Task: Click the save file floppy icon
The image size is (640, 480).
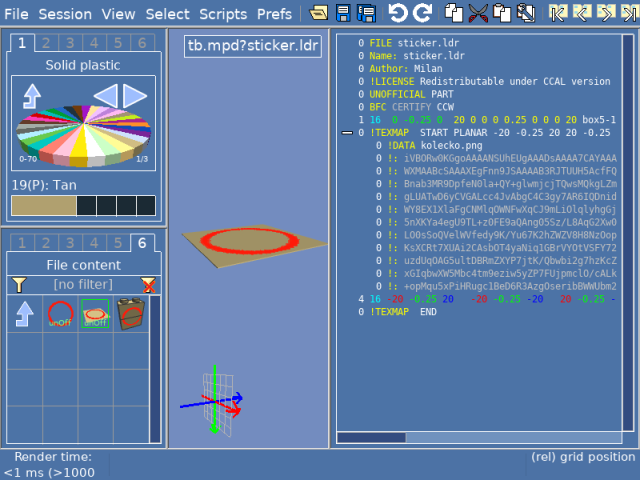Action: [343, 13]
